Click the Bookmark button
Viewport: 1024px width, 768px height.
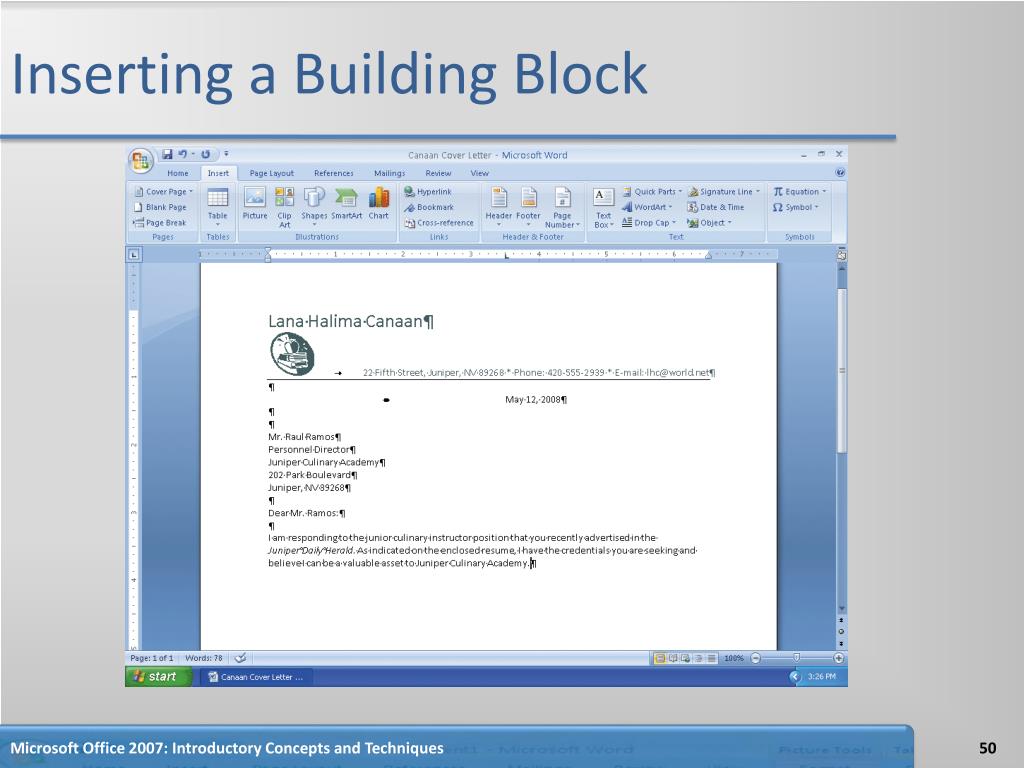[429, 207]
